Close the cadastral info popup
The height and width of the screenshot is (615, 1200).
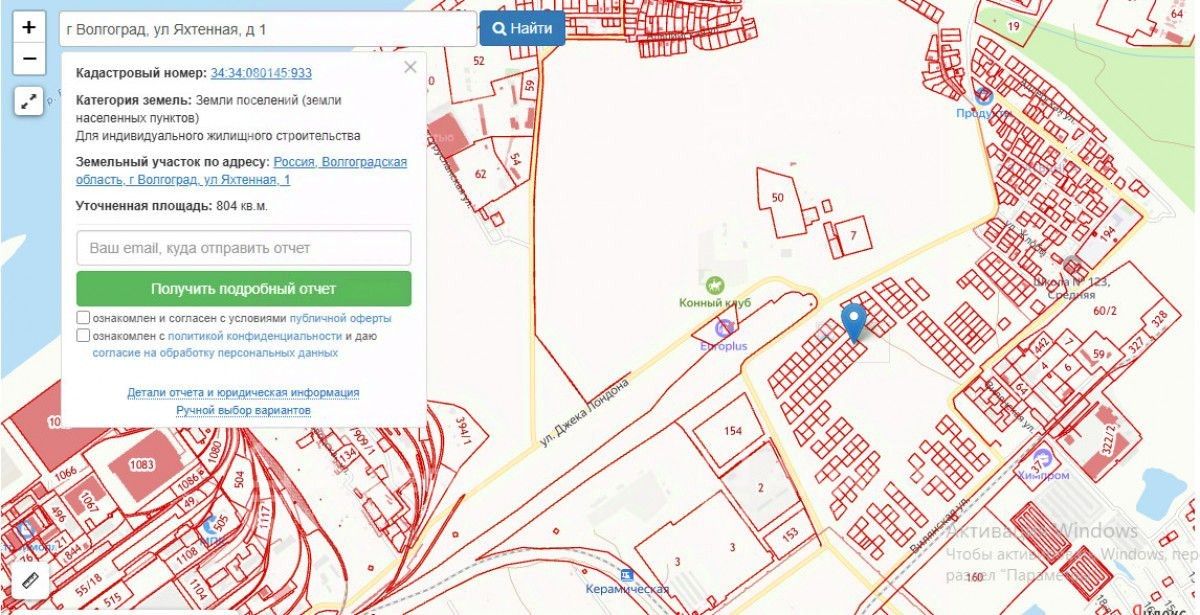pos(410,68)
